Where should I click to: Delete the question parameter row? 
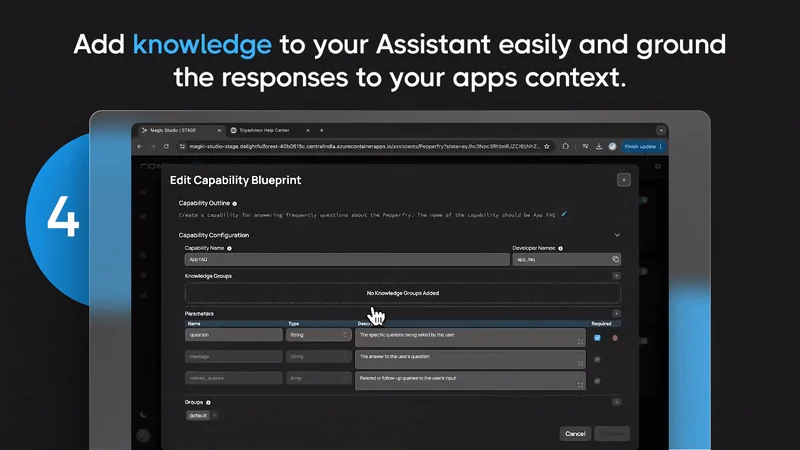click(x=615, y=338)
